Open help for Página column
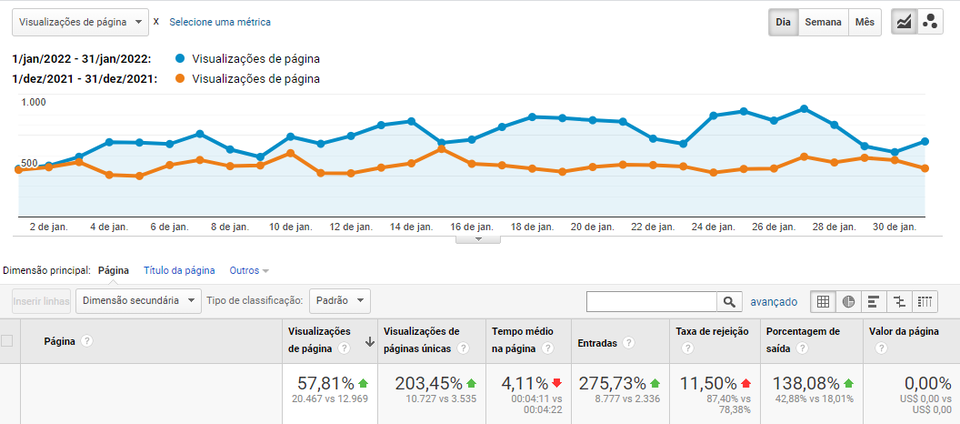 pyautogui.click(x=87, y=341)
